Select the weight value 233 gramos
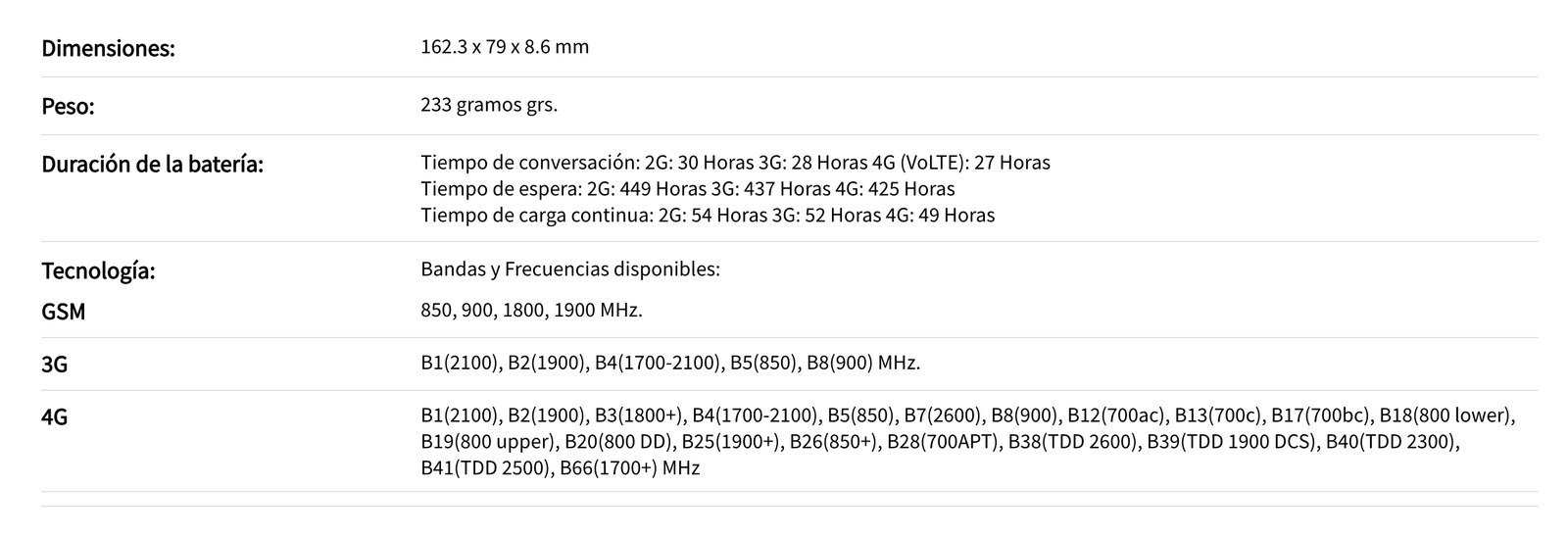The width and height of the screenshot is (1568, 537). click(489, 105)
